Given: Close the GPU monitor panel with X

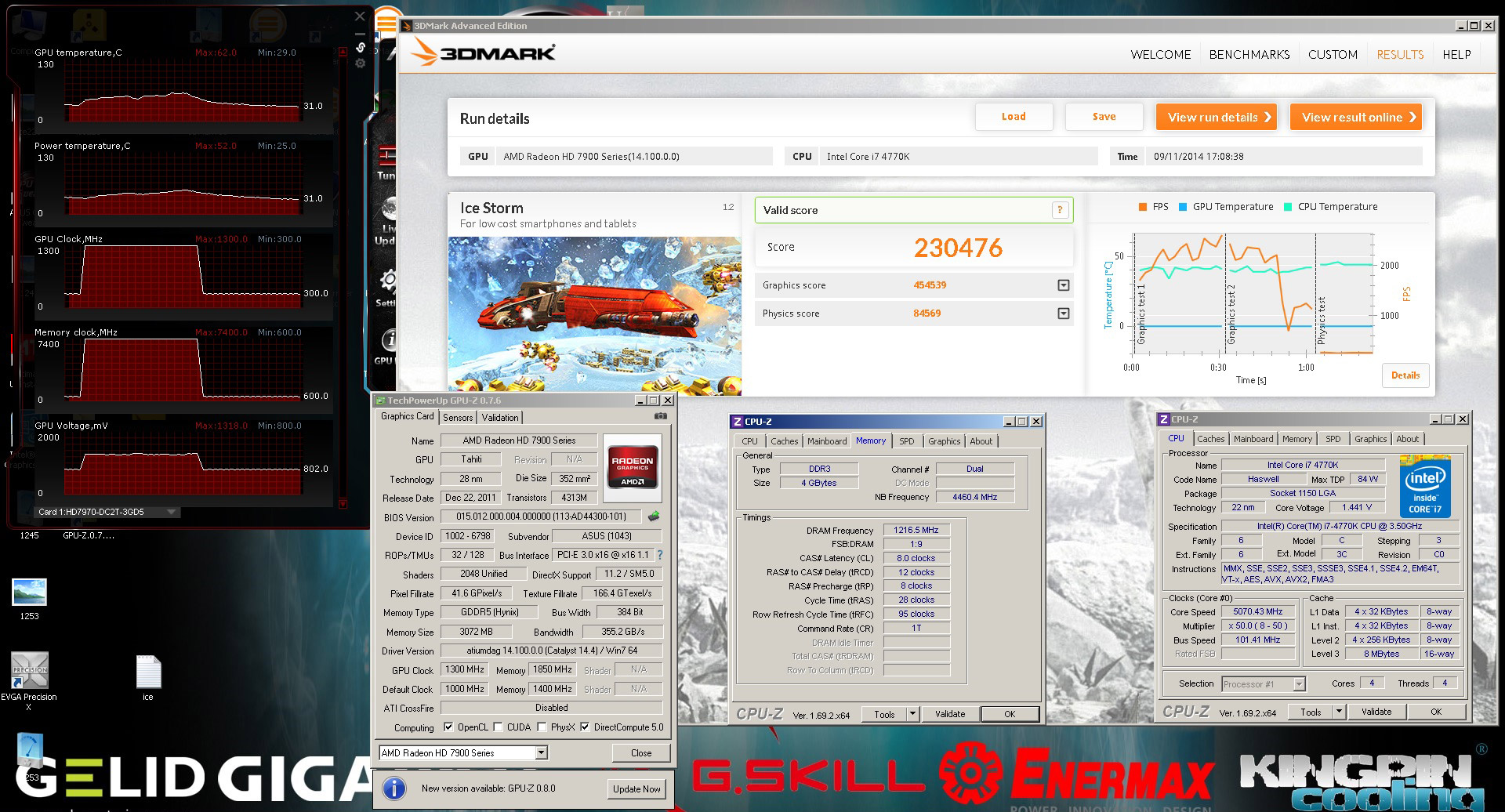Looking at the screenshot, I should click(x=360, y=16).
